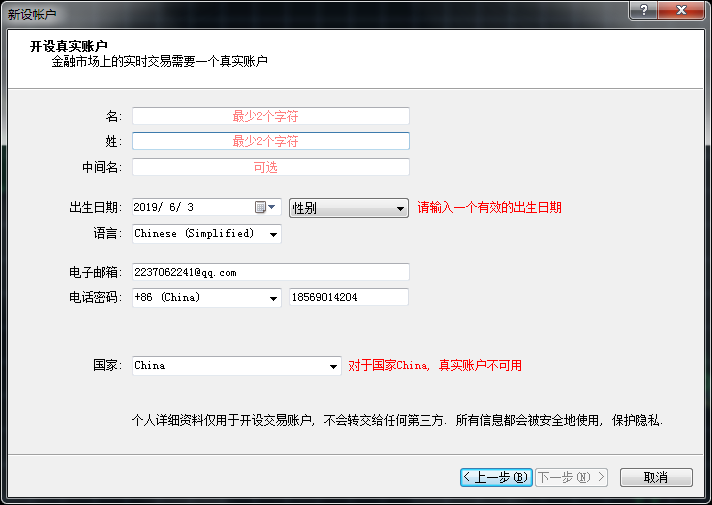Click the 开设真实账户 heading
Image resolution: width=712 pixels, height=505 pixels.
69,46
